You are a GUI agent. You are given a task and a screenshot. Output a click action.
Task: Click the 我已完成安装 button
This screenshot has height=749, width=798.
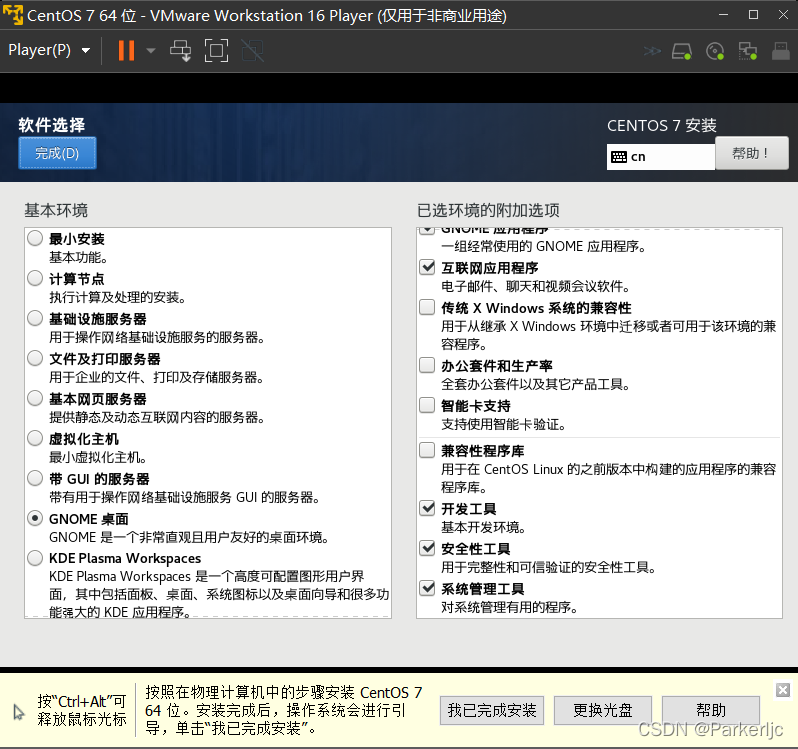click(492, 710)
